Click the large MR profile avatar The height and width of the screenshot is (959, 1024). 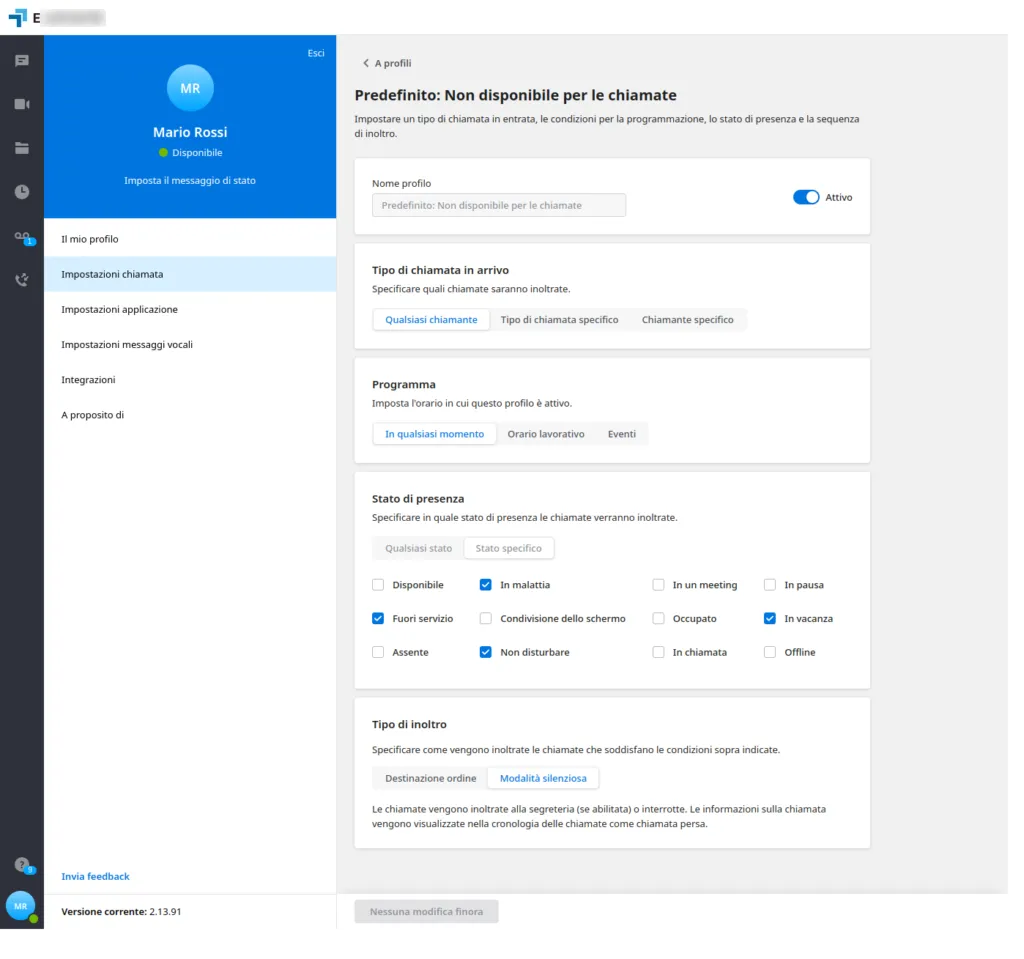click(190, 88)
